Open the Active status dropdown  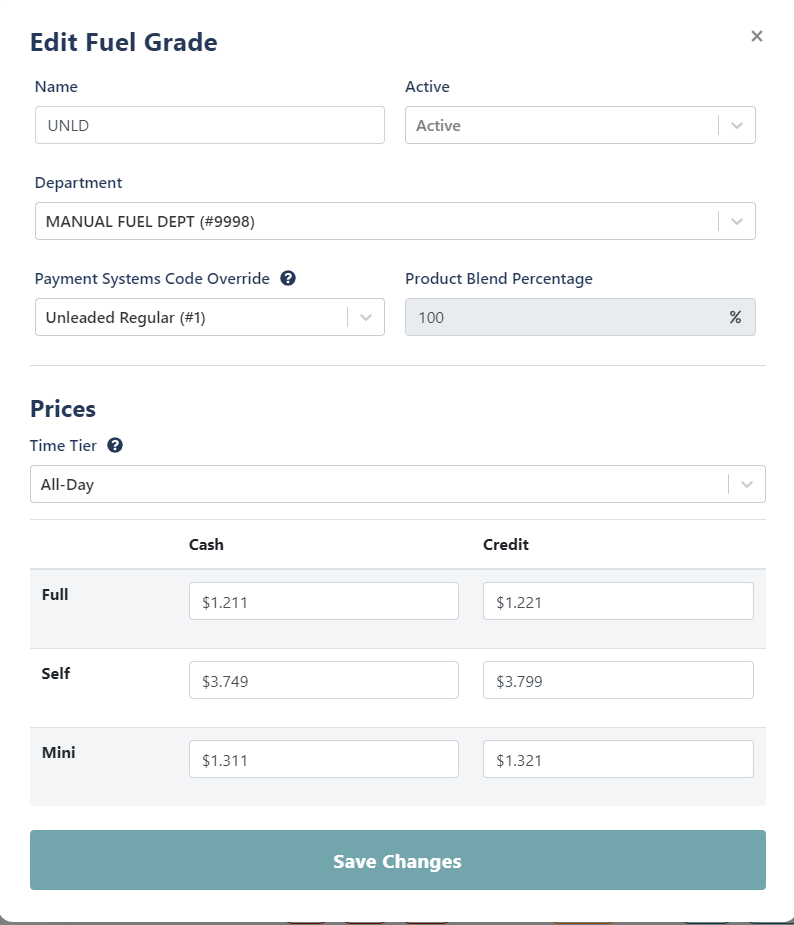(x=580, y=125)
